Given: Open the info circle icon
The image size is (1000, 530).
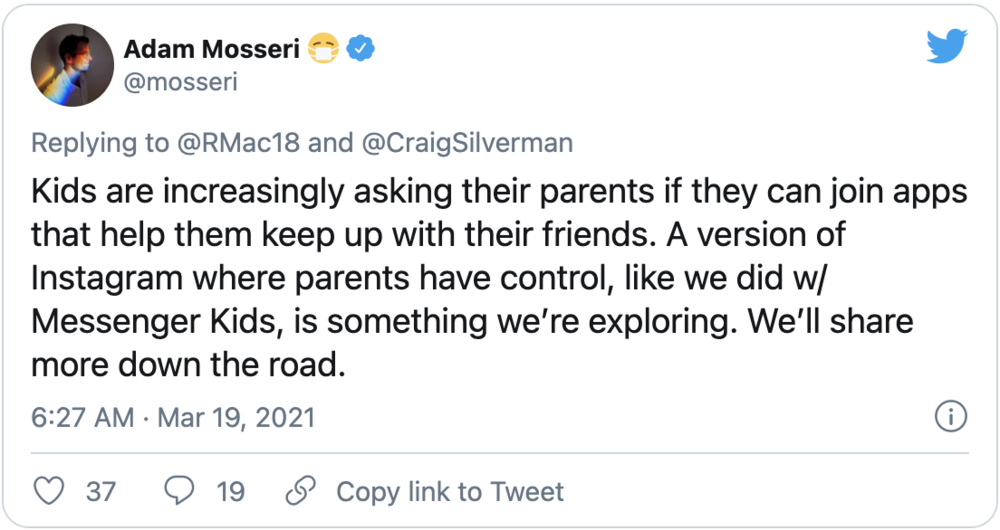Looking at the screenshot, I should [x=948, y=415].
